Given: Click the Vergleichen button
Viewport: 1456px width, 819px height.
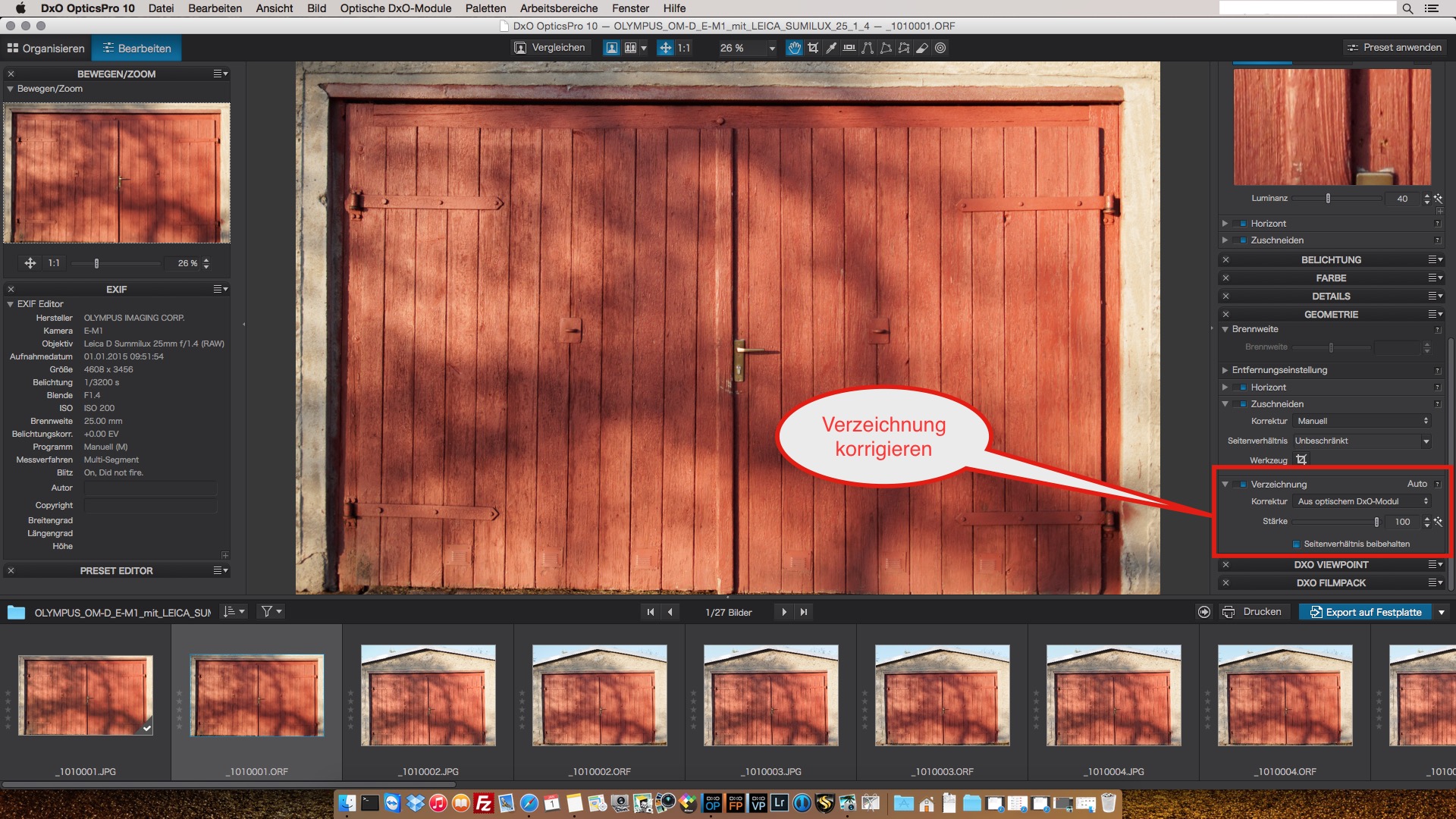Looking at the screenshot, I should (551, 48).
